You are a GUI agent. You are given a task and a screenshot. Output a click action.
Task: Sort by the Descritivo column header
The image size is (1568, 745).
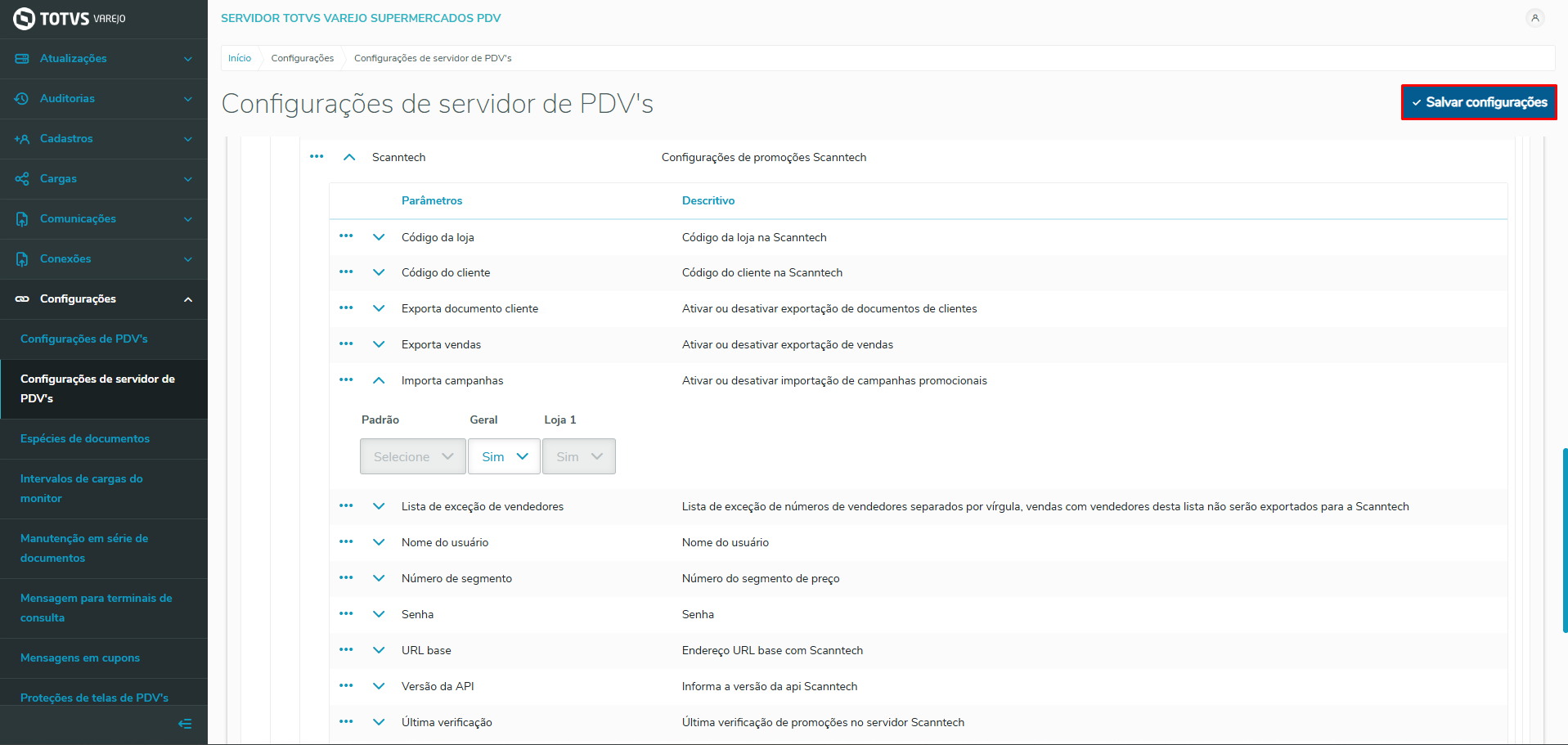click(x=708, y=200)
